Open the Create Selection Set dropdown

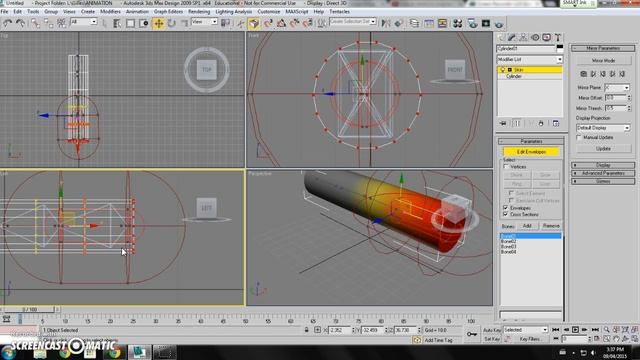pos(353,21)
